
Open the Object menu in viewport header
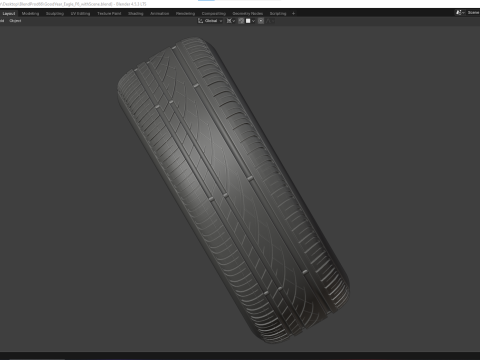click(15, 21)
